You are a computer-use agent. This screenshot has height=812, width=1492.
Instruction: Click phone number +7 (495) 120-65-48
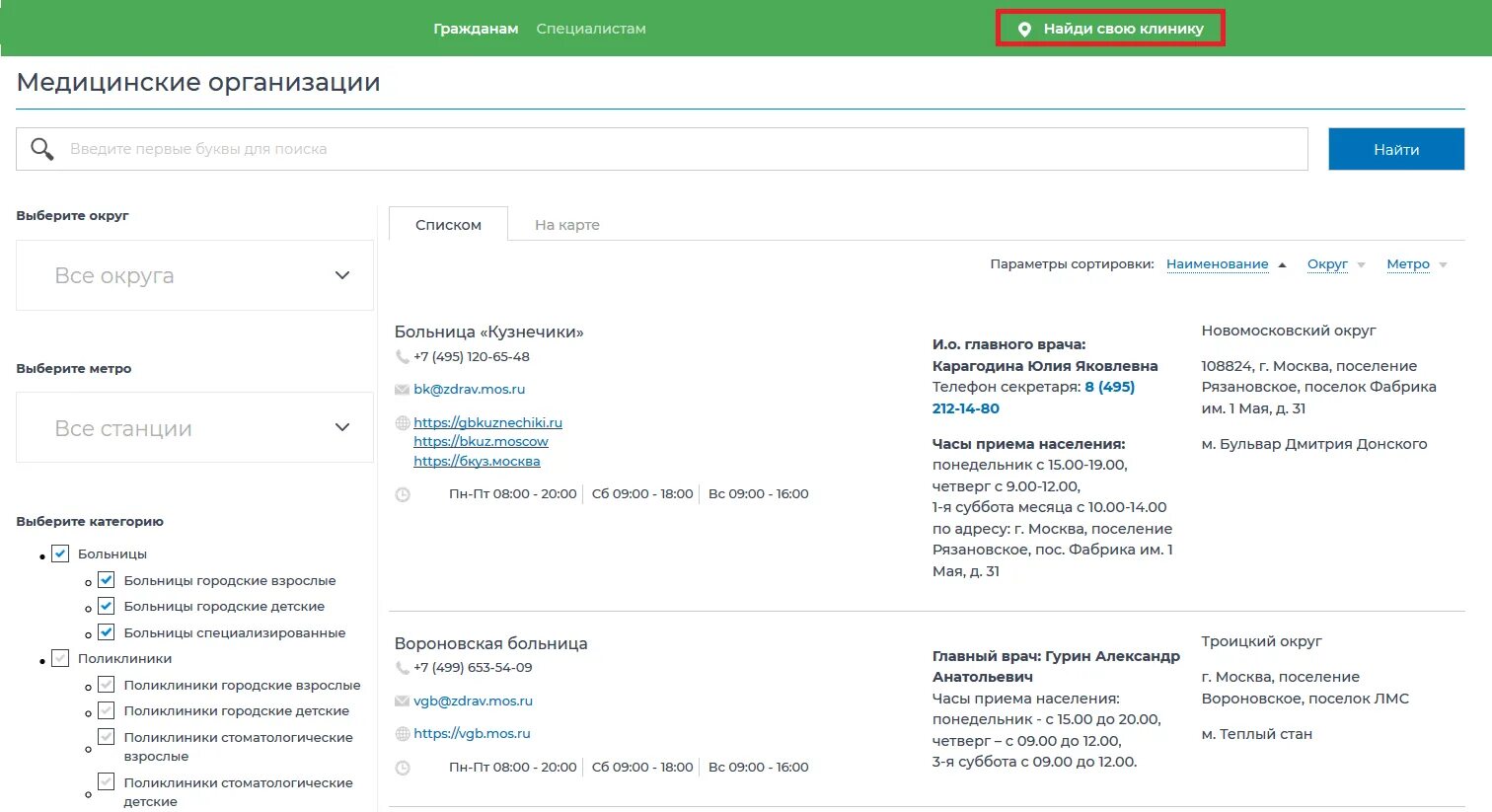[x=472, y=357]
